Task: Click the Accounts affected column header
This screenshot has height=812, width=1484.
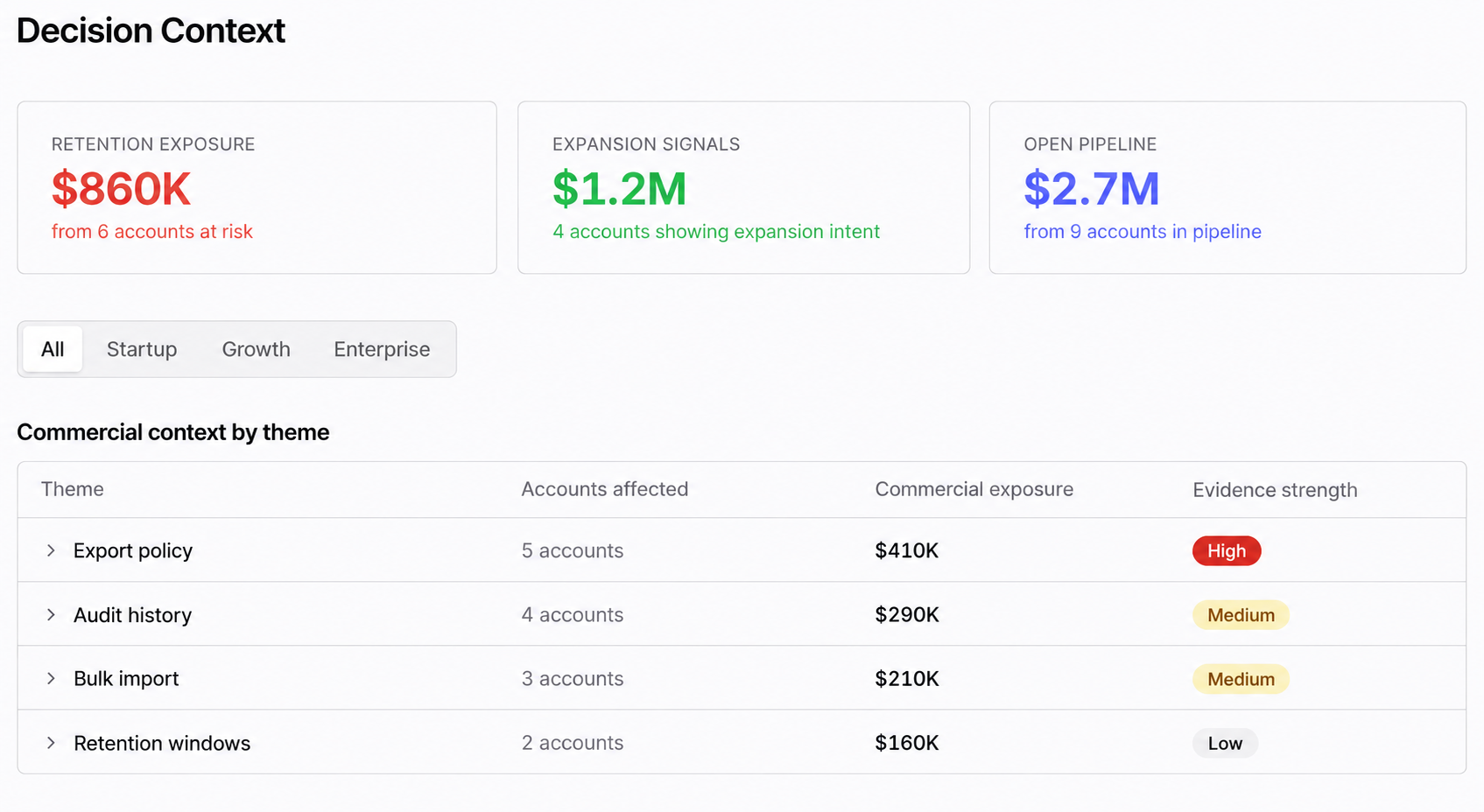Action: [605, 489]
